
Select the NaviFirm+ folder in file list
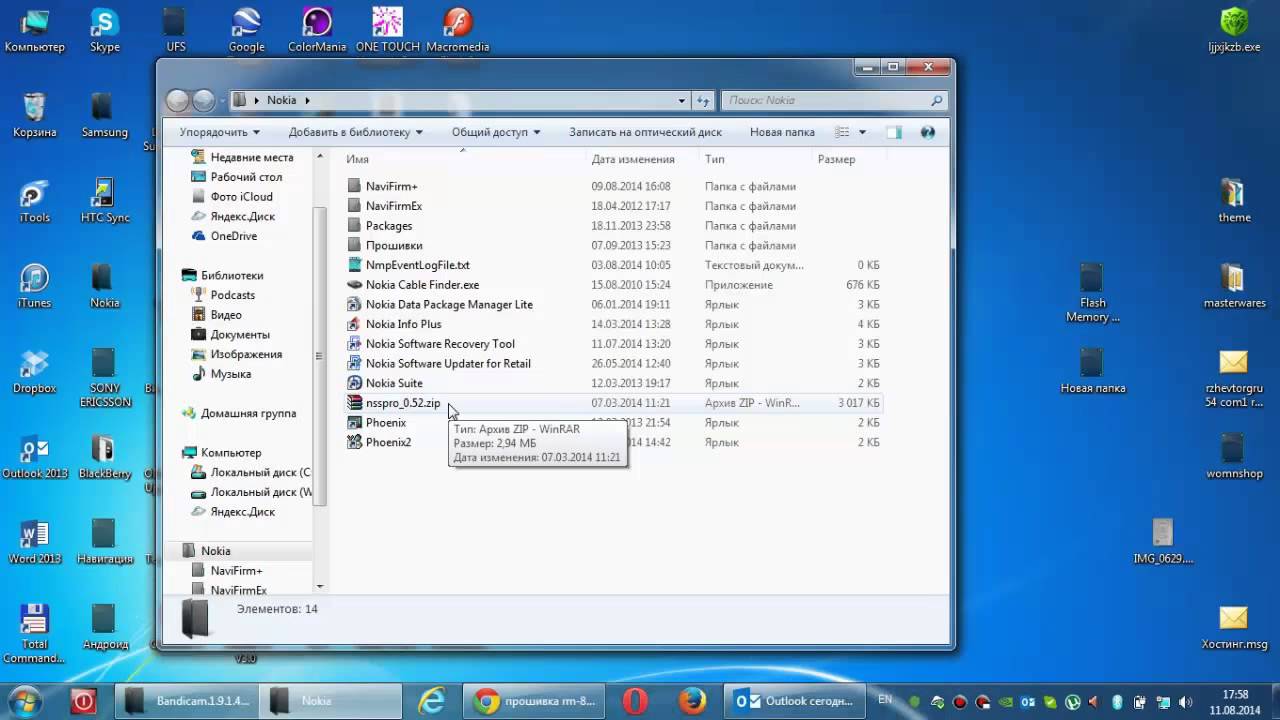coord(391,186)
